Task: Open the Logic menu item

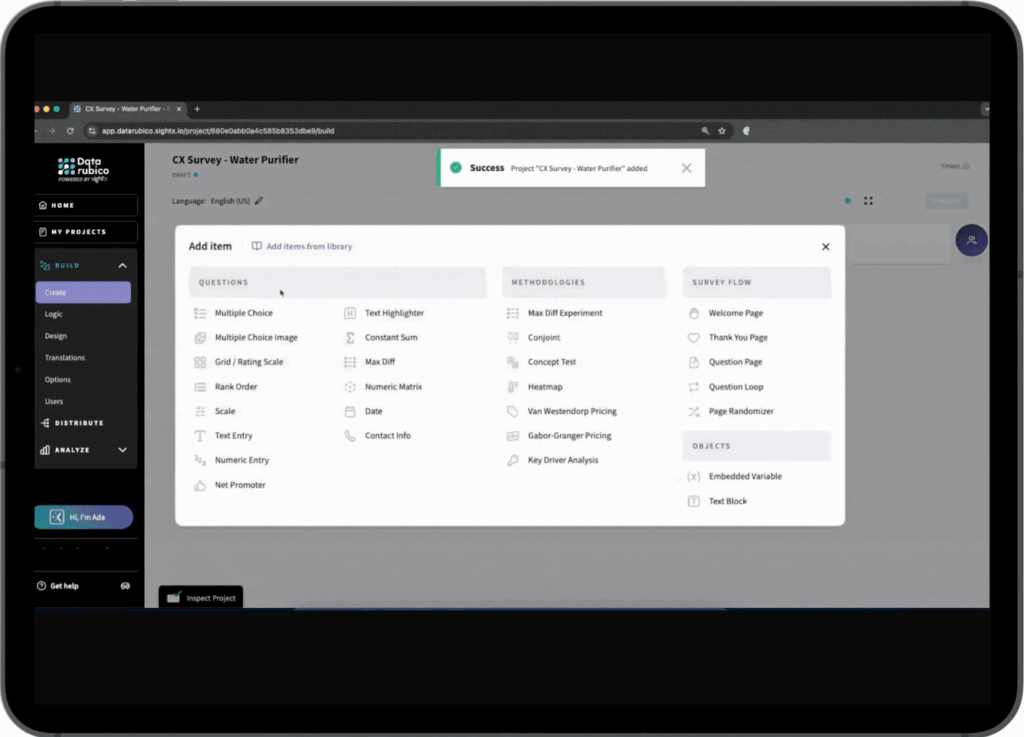Action: click(x=53, y=314)
